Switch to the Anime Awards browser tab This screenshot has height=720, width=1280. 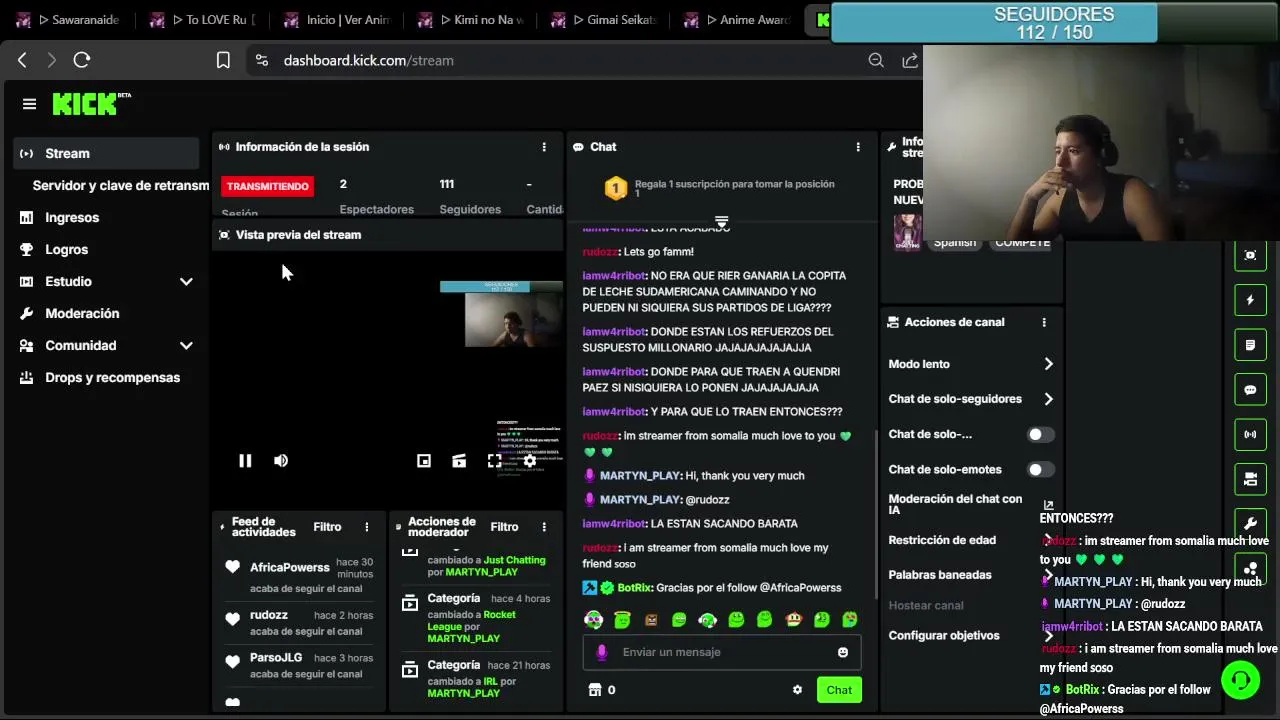pos(739,19)
